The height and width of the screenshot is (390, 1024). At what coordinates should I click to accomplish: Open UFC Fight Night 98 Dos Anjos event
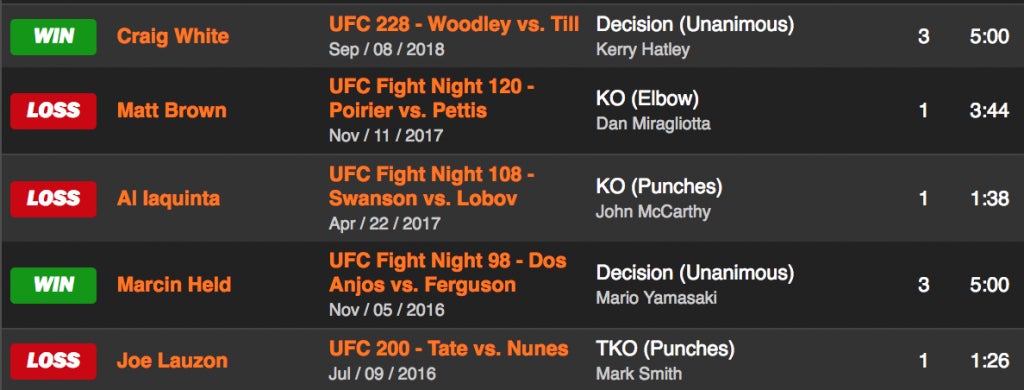(x=448, y=273)
